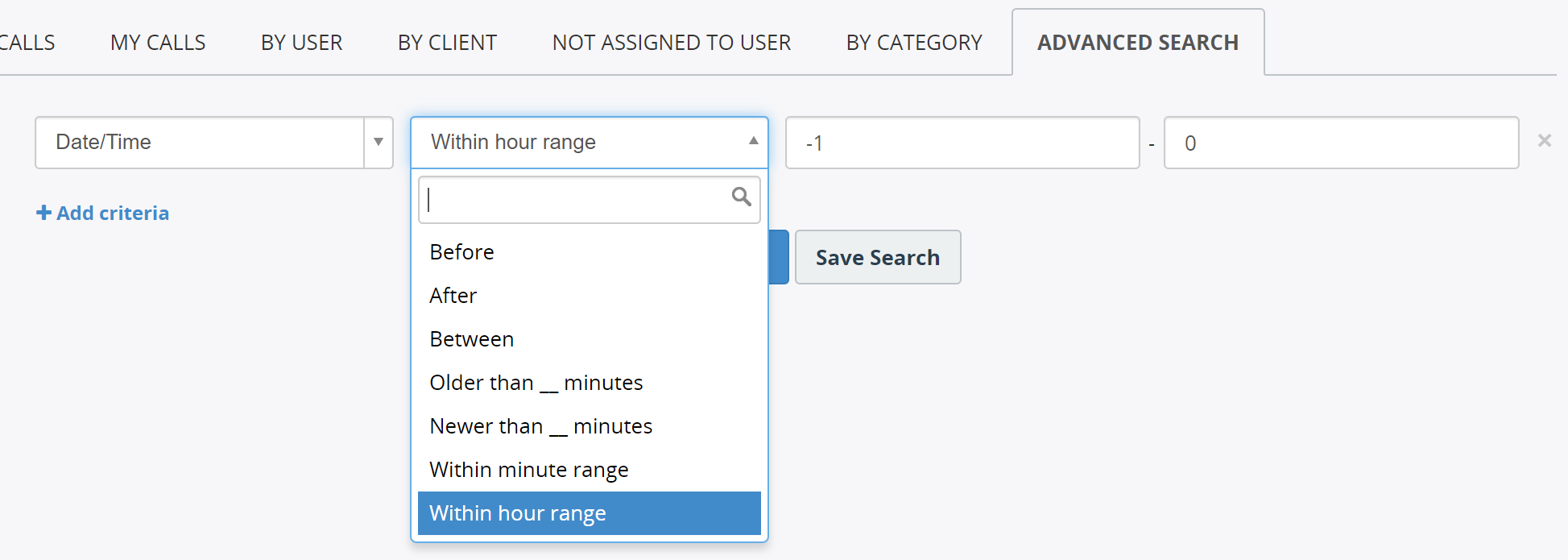Open the BY CLIENT tab
Screen dimensions: 1568x560
(447, 43)
